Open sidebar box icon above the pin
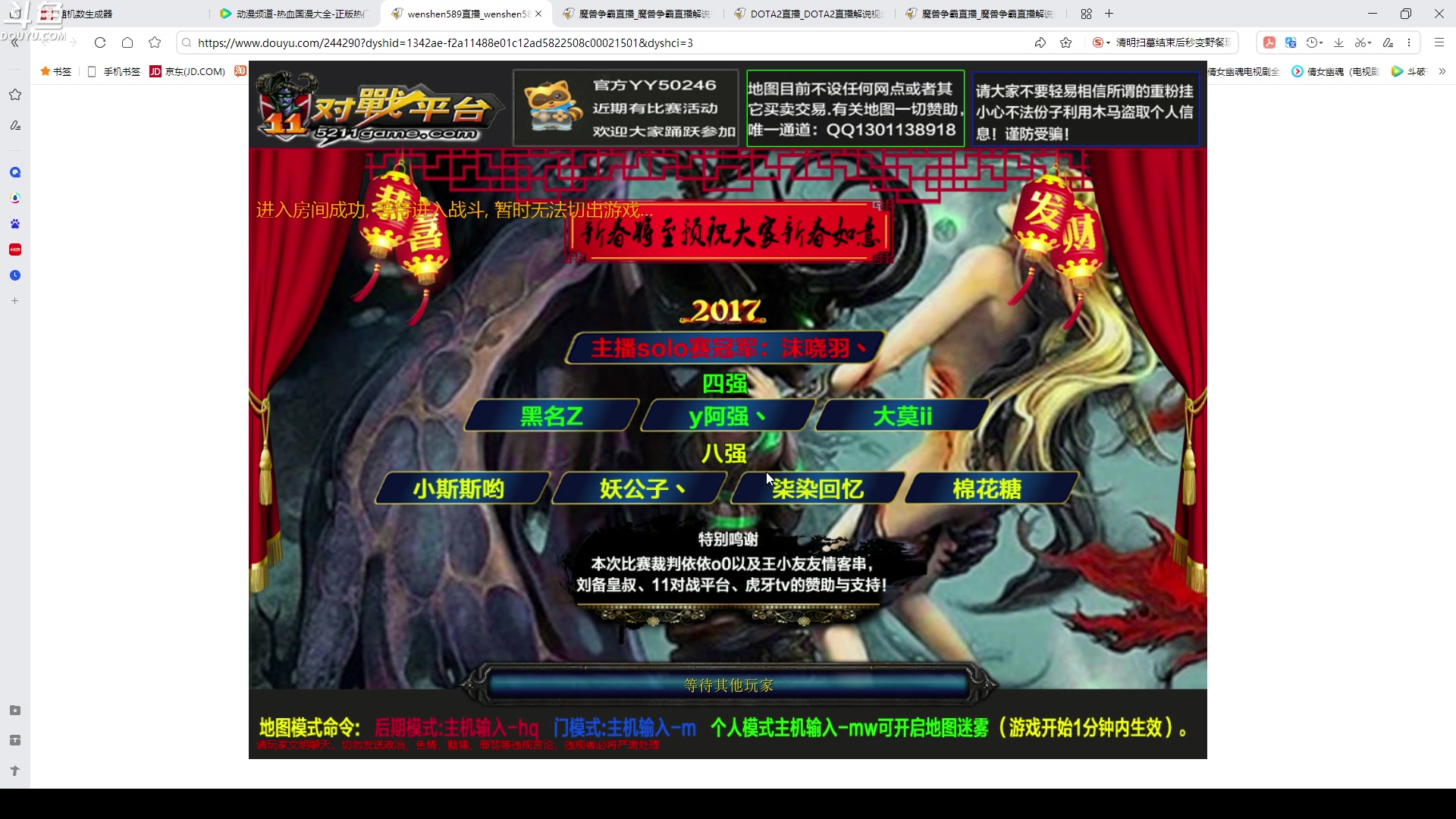 coord(15,740)
